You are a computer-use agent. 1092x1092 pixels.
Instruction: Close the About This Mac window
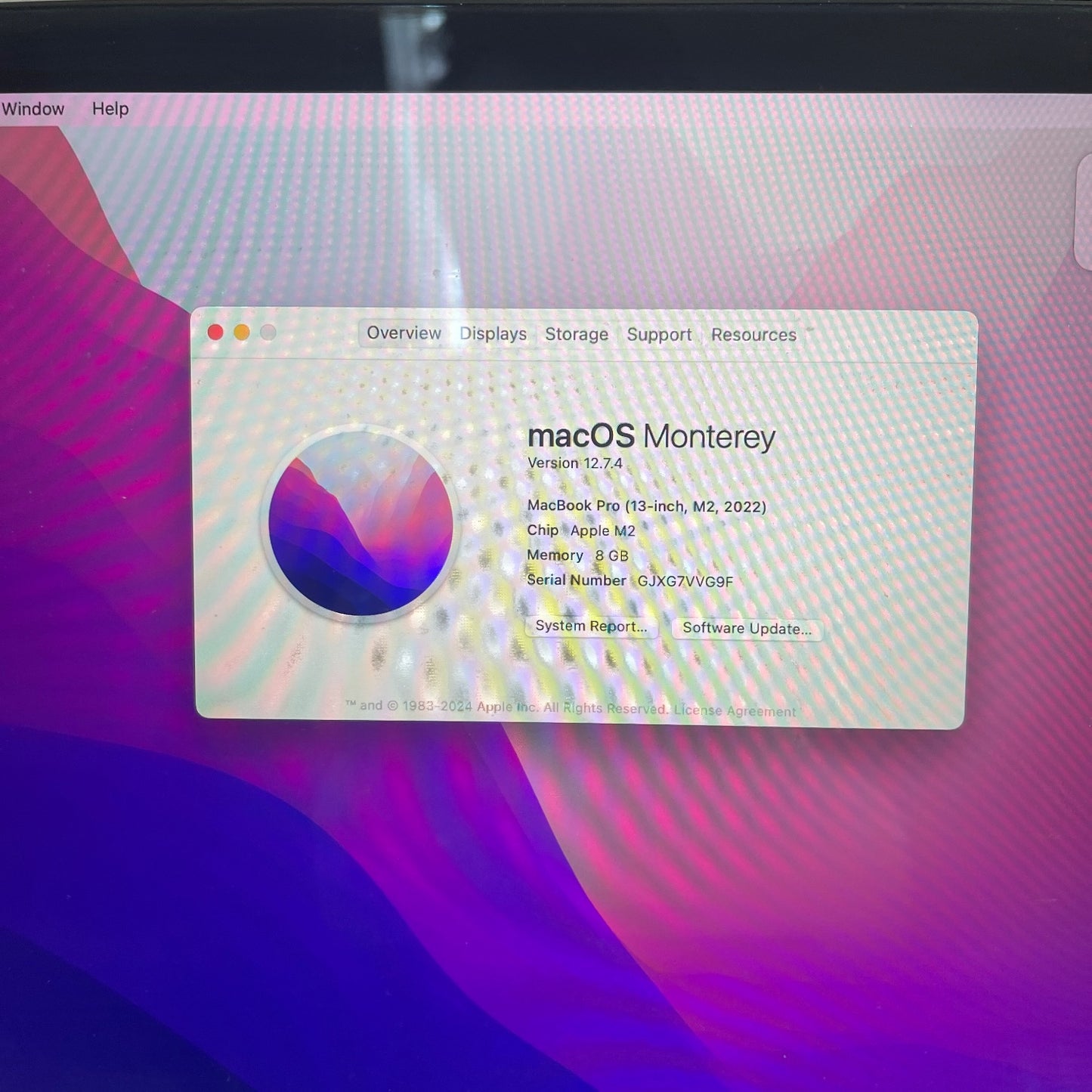[215, 333]
